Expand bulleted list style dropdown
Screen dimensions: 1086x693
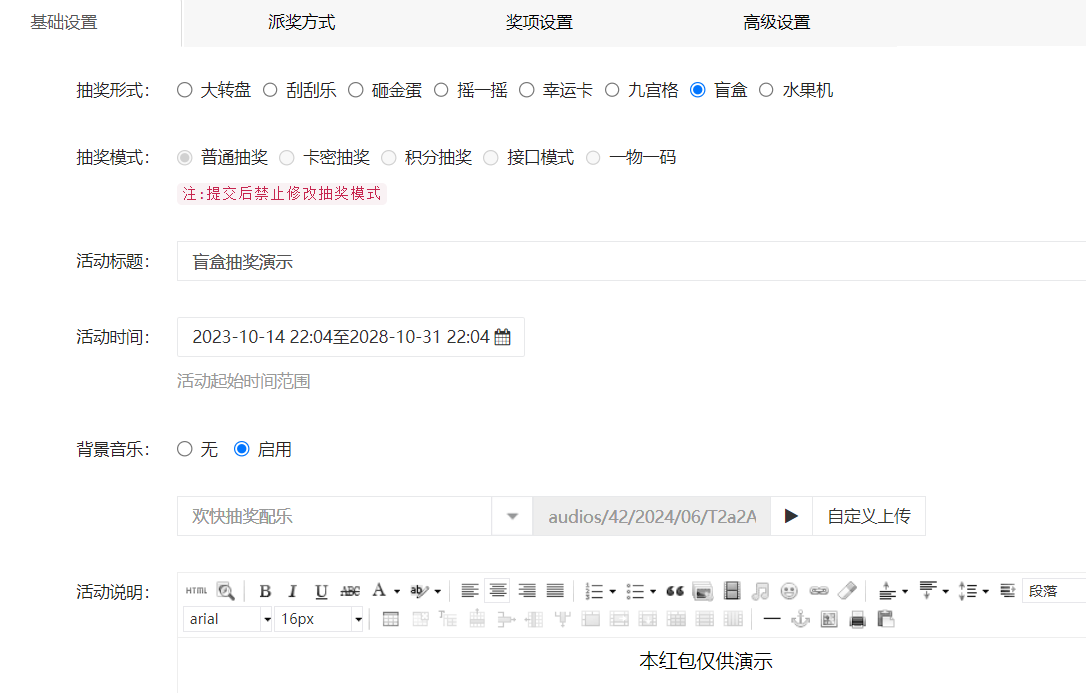653,592
